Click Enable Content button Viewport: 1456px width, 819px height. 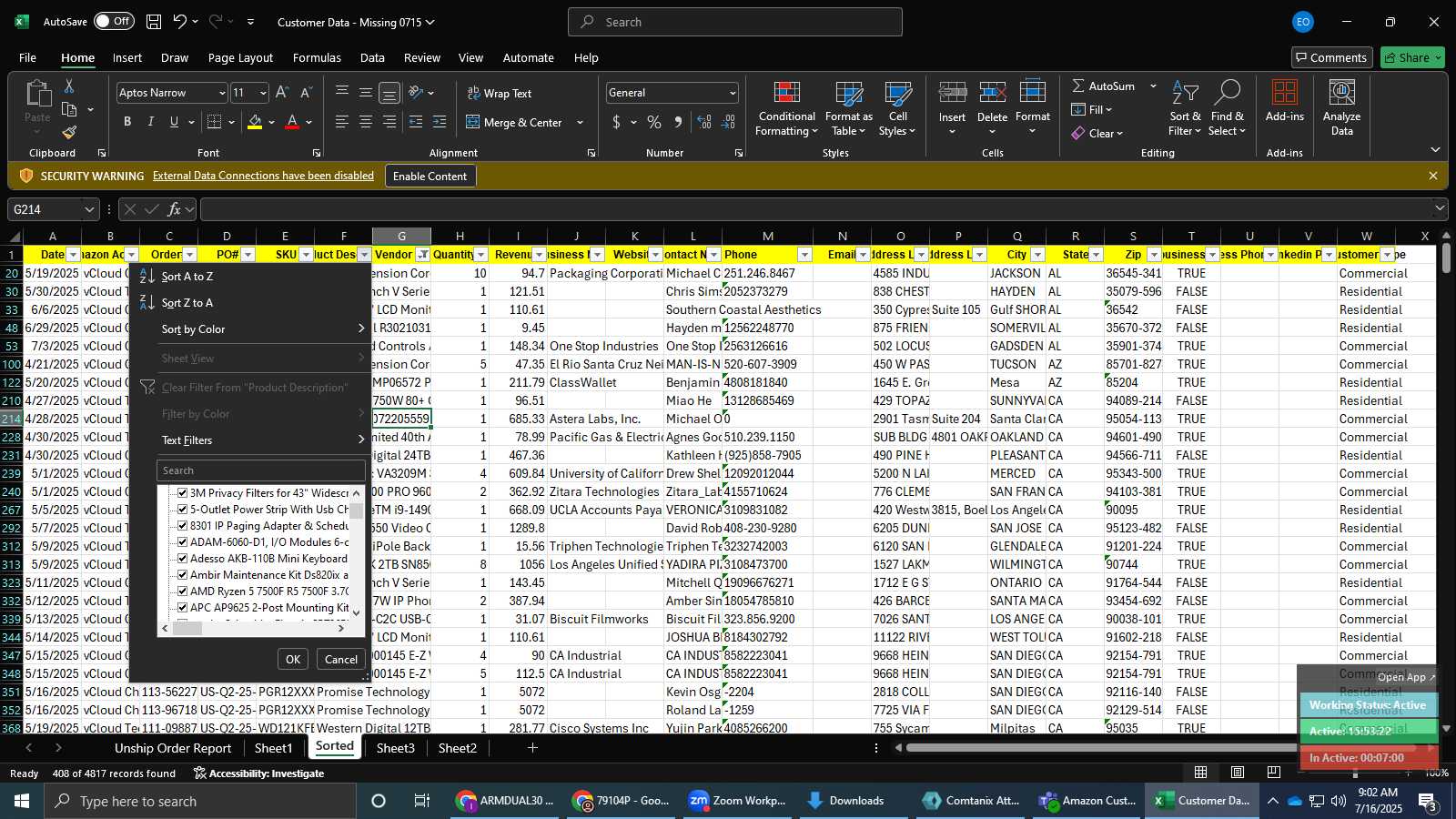[x=430, y=176]
